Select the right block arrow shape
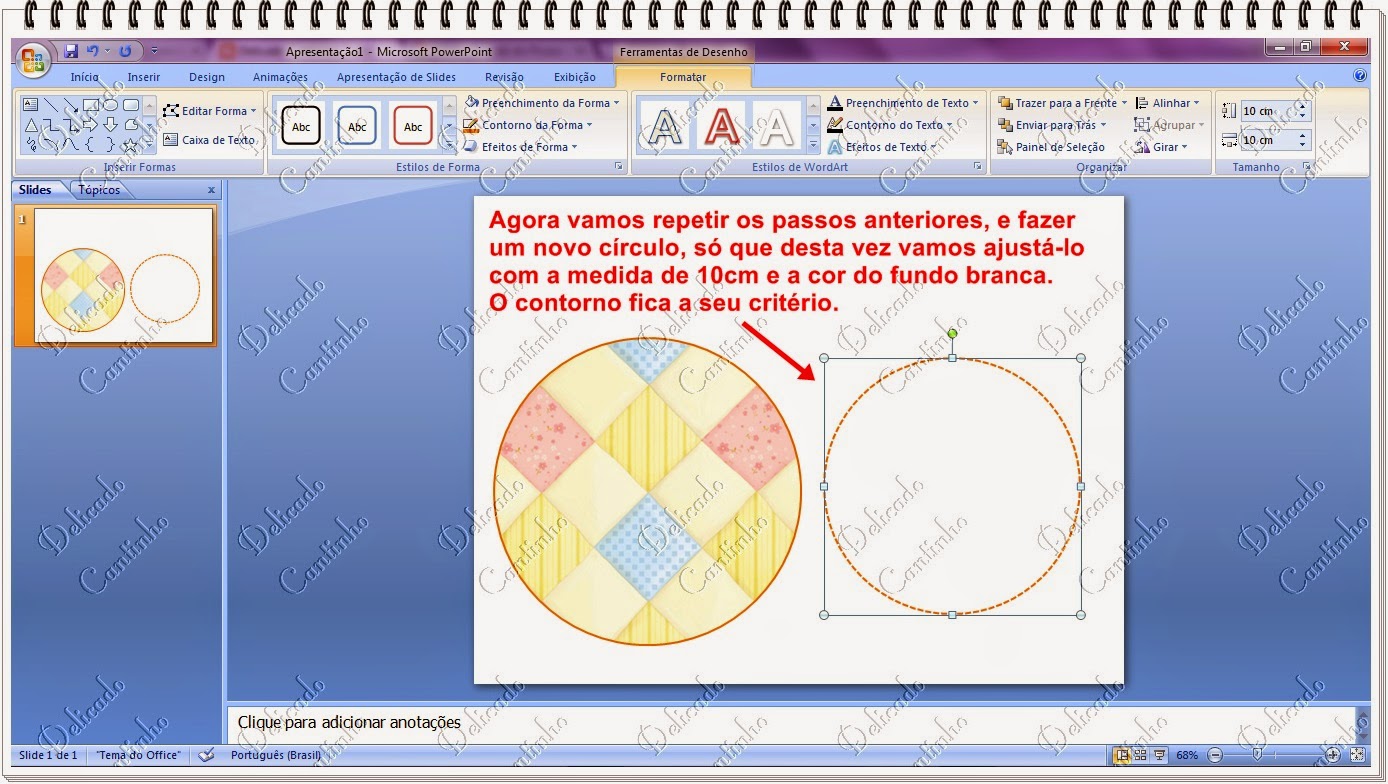1388x784 pixels. [x=91, y=125]
